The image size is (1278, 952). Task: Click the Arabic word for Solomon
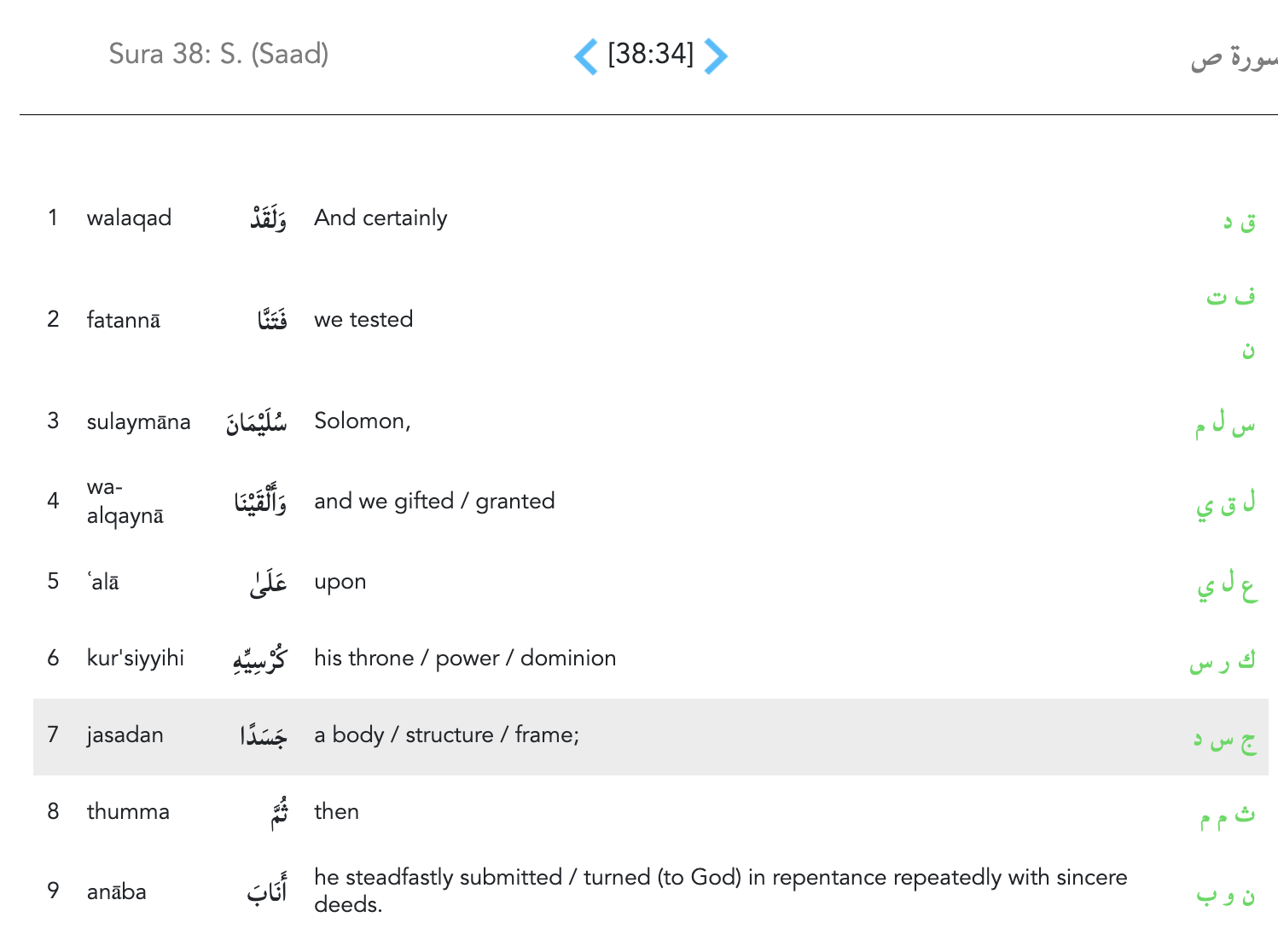coord(257,421)
